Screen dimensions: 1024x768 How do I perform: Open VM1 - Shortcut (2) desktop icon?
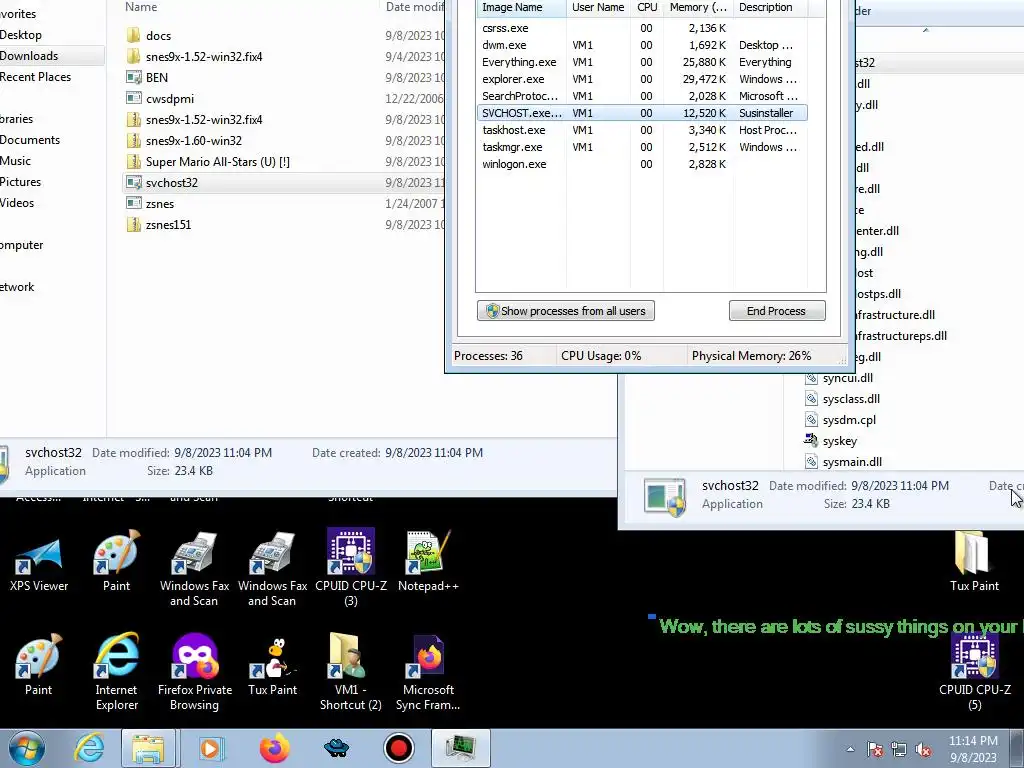[x=351, y=671]
